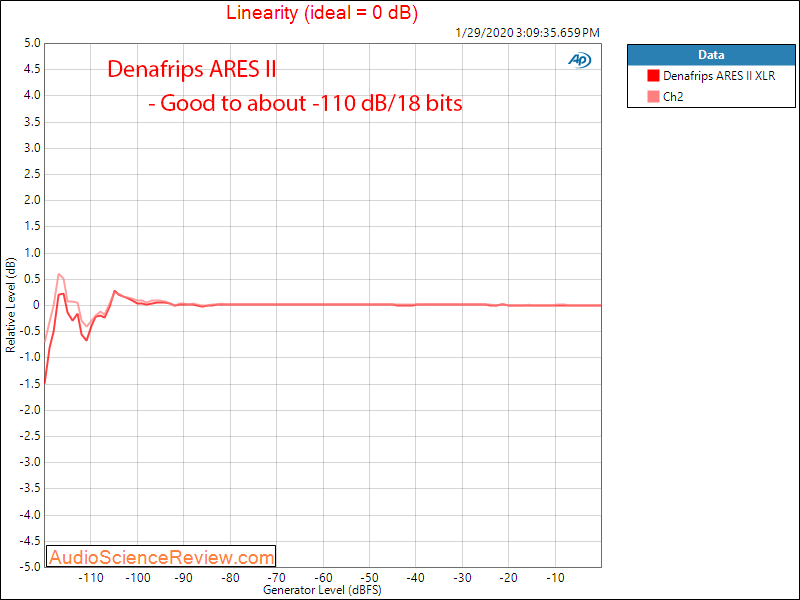Click the Relative Level (dB) axis label
The image size is (800, 600).
click(11, 305)
